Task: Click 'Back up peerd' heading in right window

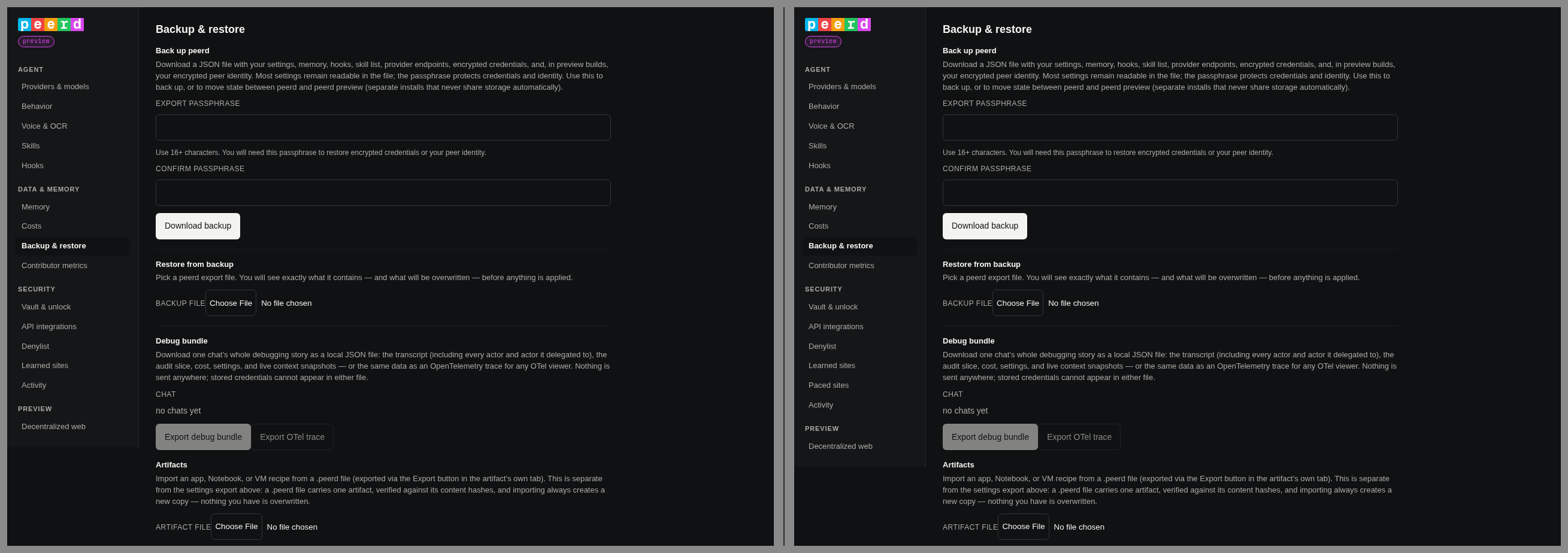Action: [x=970, y=51]
